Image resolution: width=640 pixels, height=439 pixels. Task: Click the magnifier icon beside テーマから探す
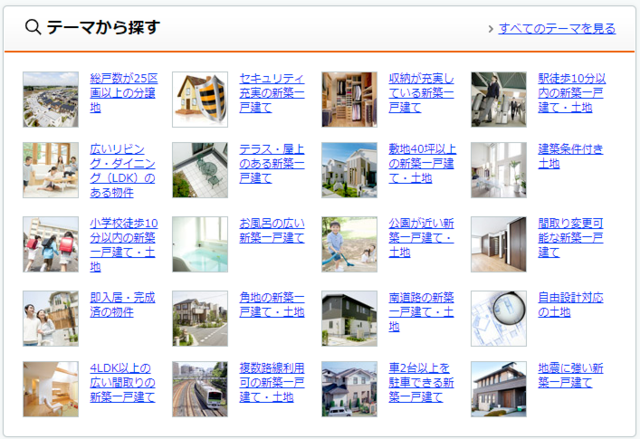[32, 28]
